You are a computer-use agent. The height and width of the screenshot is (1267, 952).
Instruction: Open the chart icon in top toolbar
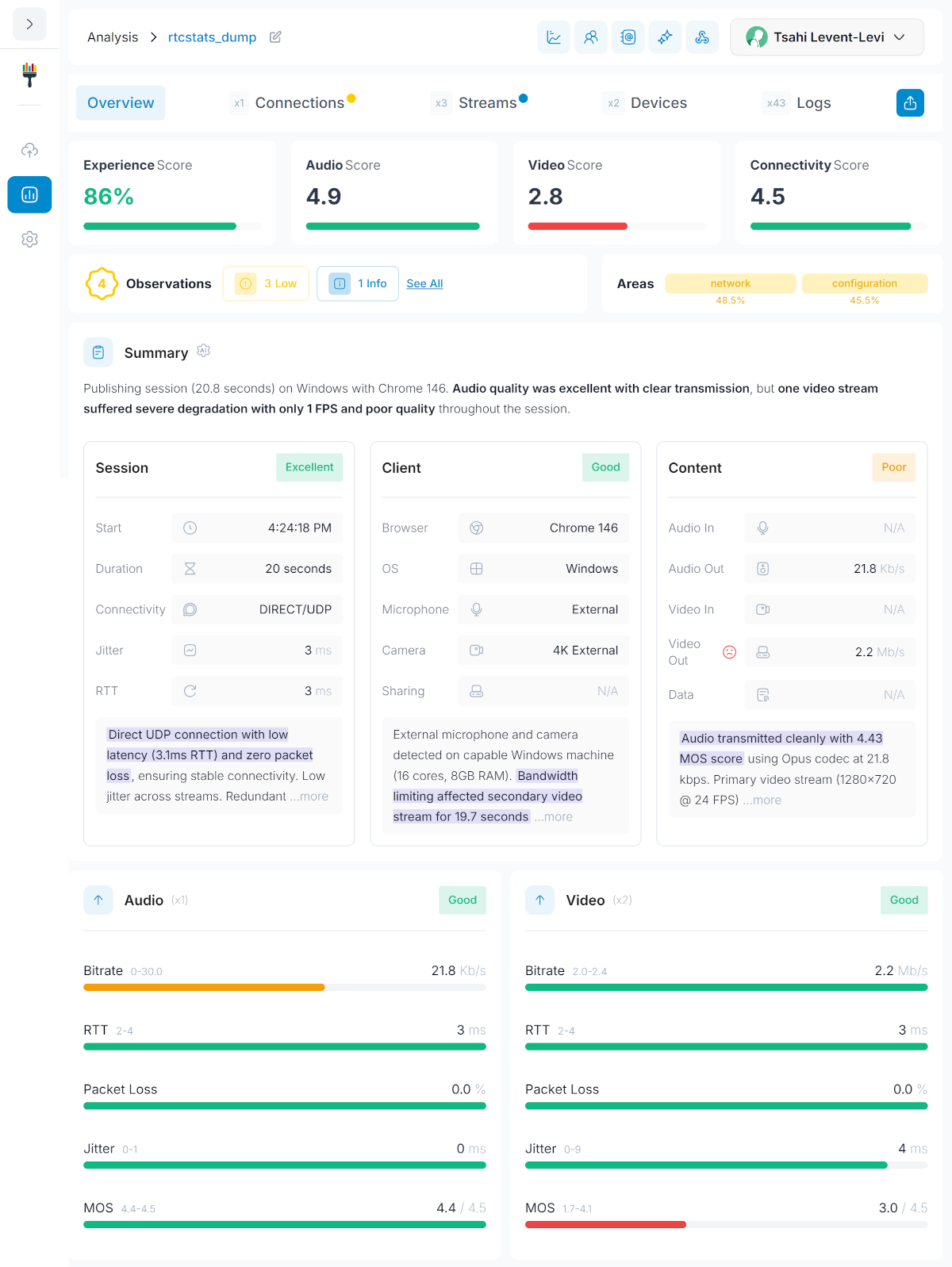pos(554,37)
